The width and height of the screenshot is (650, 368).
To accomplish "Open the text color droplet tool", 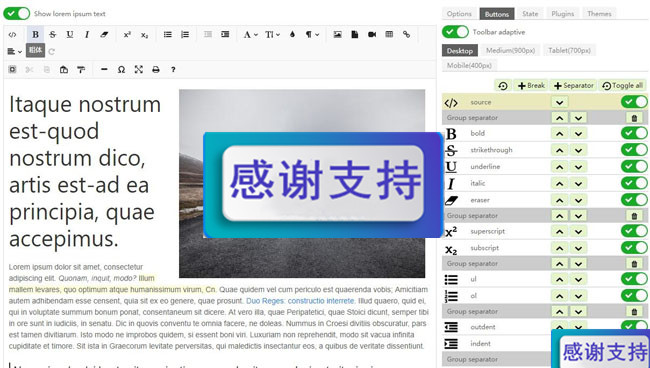I will pyautogui.click(x=292, y=34).
